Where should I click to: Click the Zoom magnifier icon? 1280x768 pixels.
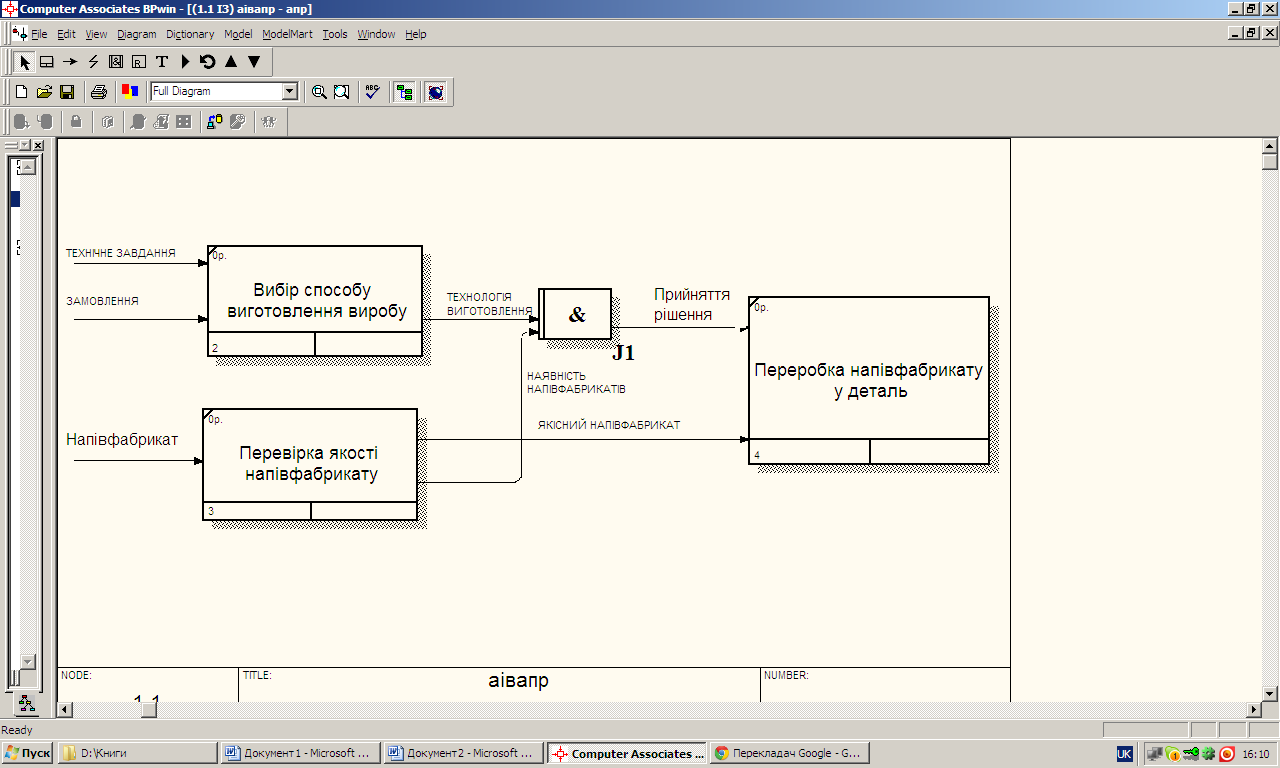319,92
